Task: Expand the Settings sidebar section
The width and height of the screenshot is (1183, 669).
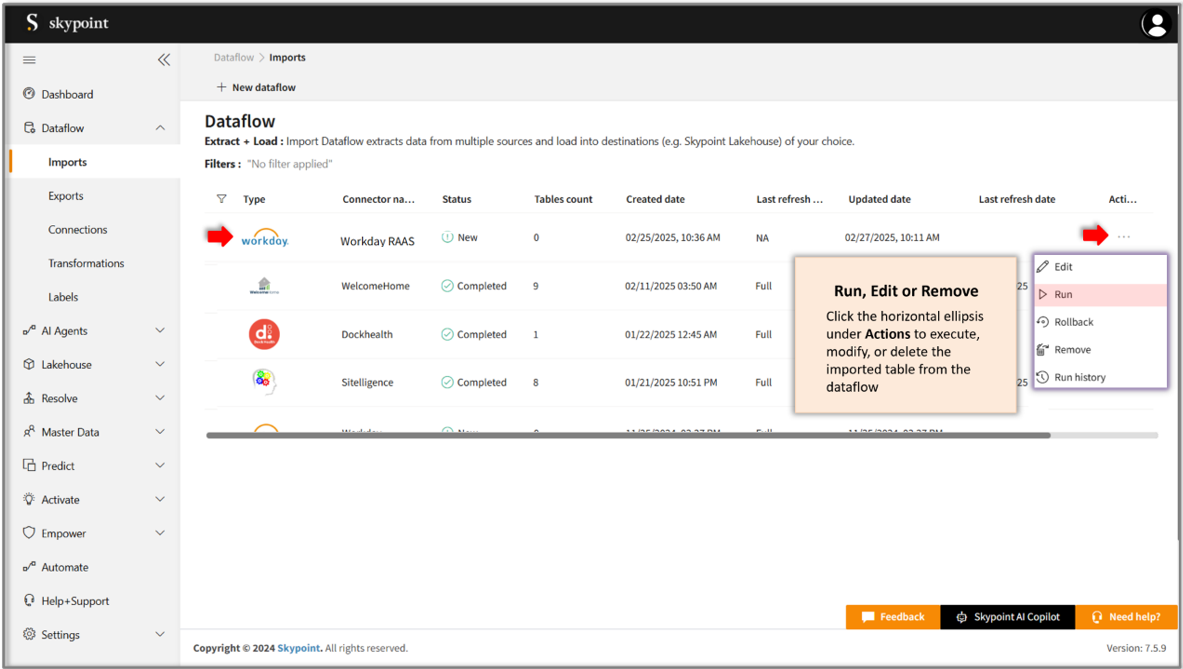Action: point(160,634)
